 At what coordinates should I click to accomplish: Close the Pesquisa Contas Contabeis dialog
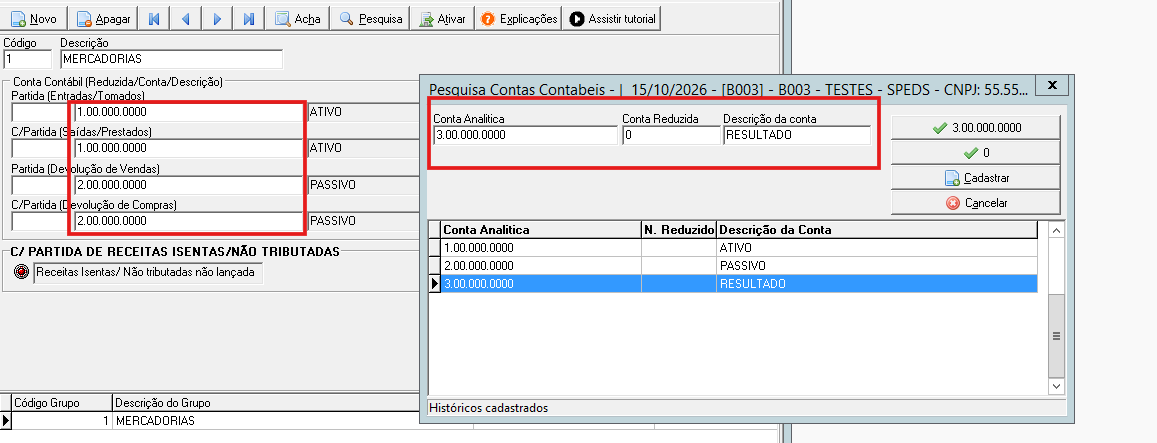[x=1053, y=84]
